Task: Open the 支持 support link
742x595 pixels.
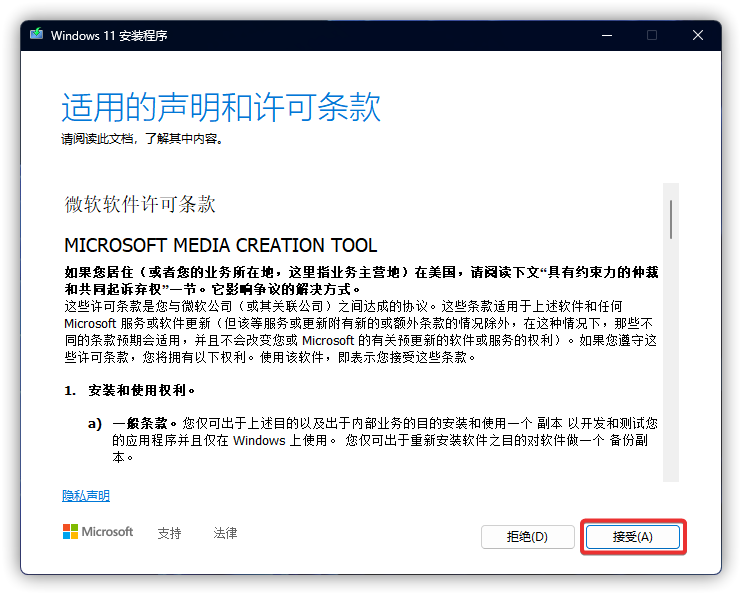Action: coord(169,533)
